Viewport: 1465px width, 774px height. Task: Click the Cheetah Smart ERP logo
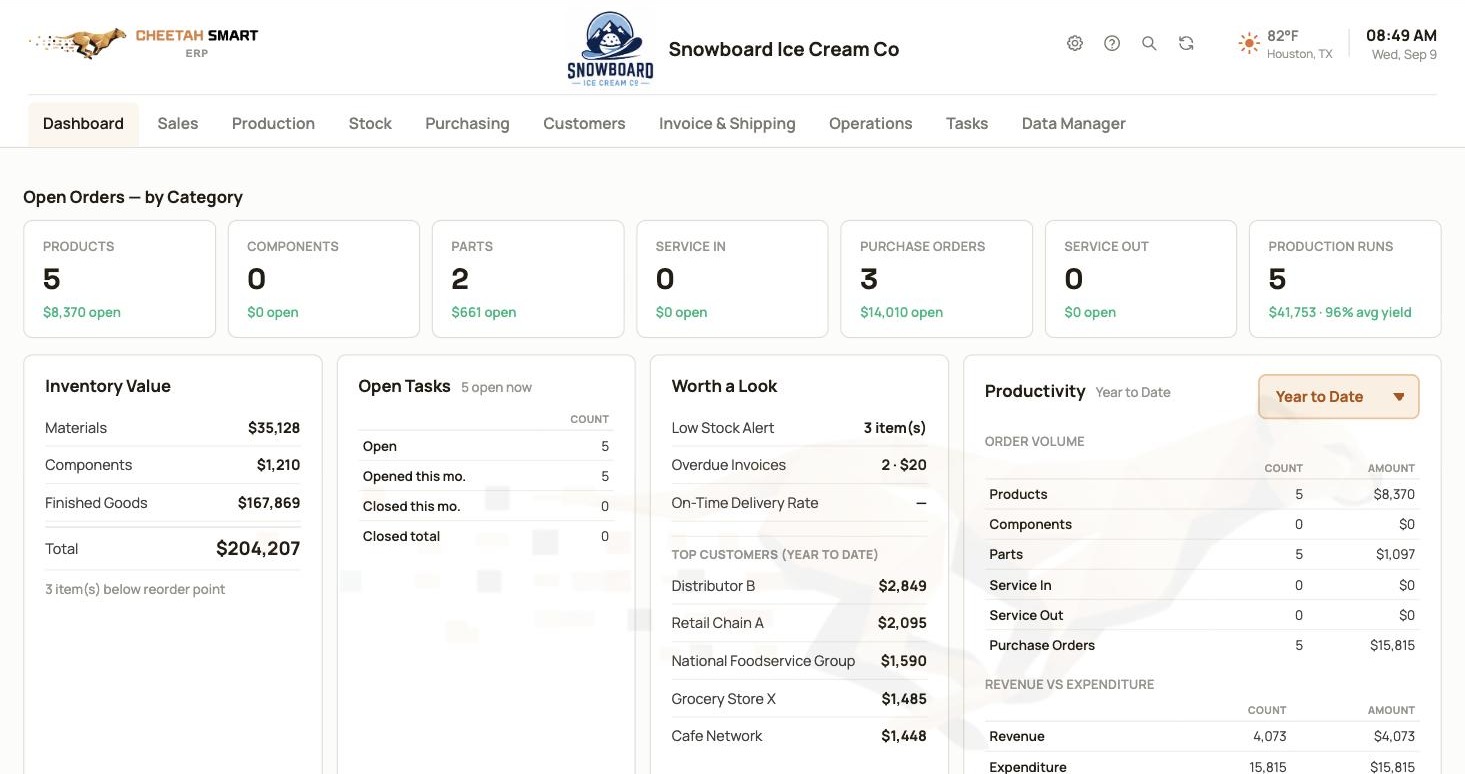(143, 43)
